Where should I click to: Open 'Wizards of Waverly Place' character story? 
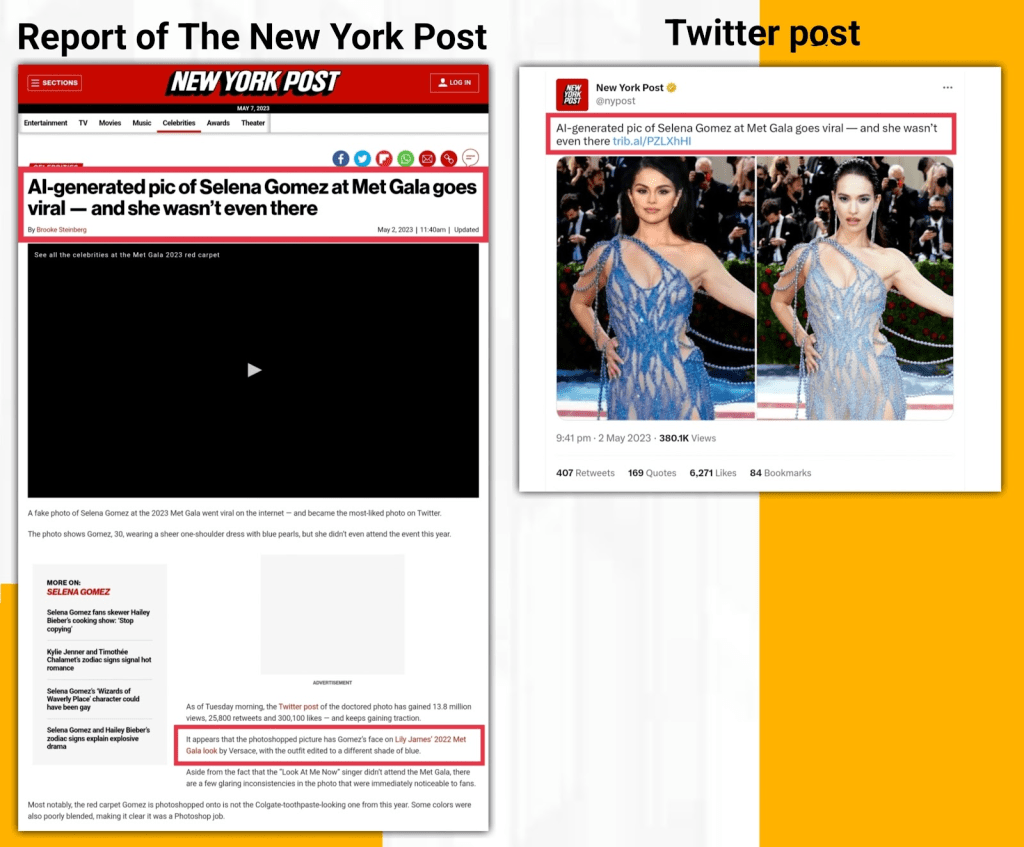coord(93,699)
